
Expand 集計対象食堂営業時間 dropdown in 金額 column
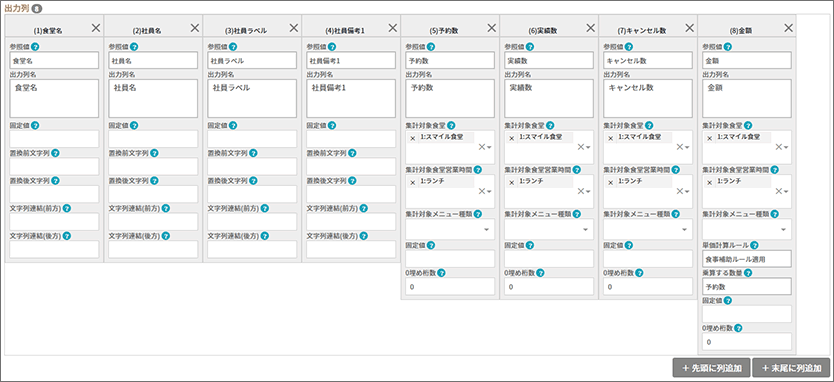(x=785, y=191)
